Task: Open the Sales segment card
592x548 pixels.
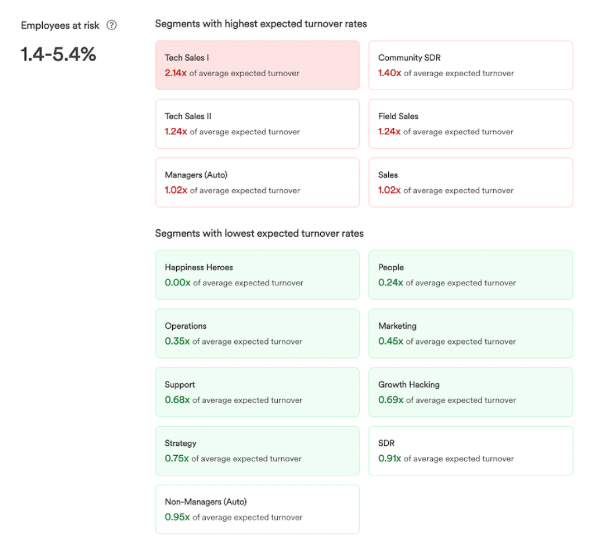Action: click(470, 182)
